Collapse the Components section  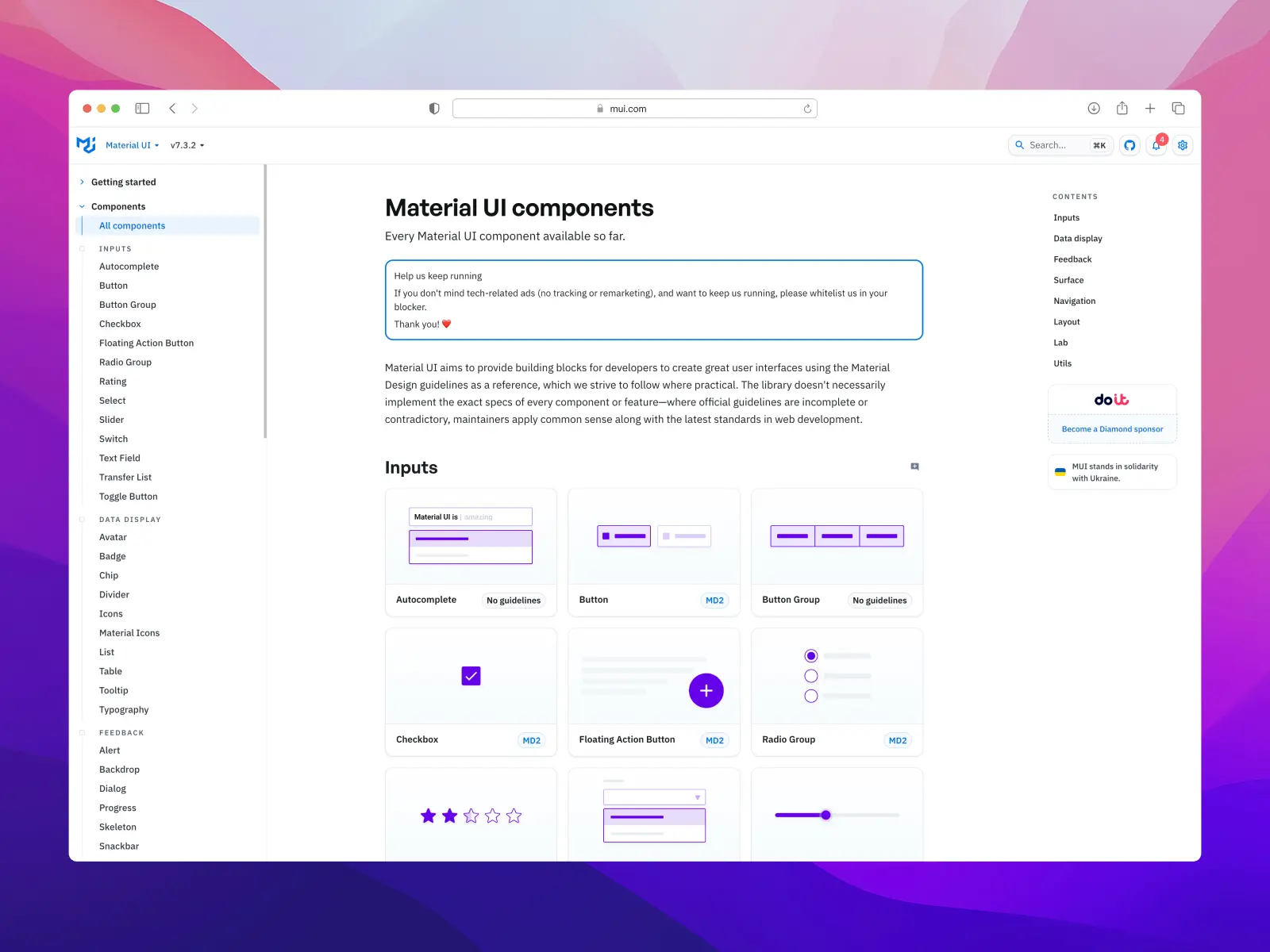117,207
